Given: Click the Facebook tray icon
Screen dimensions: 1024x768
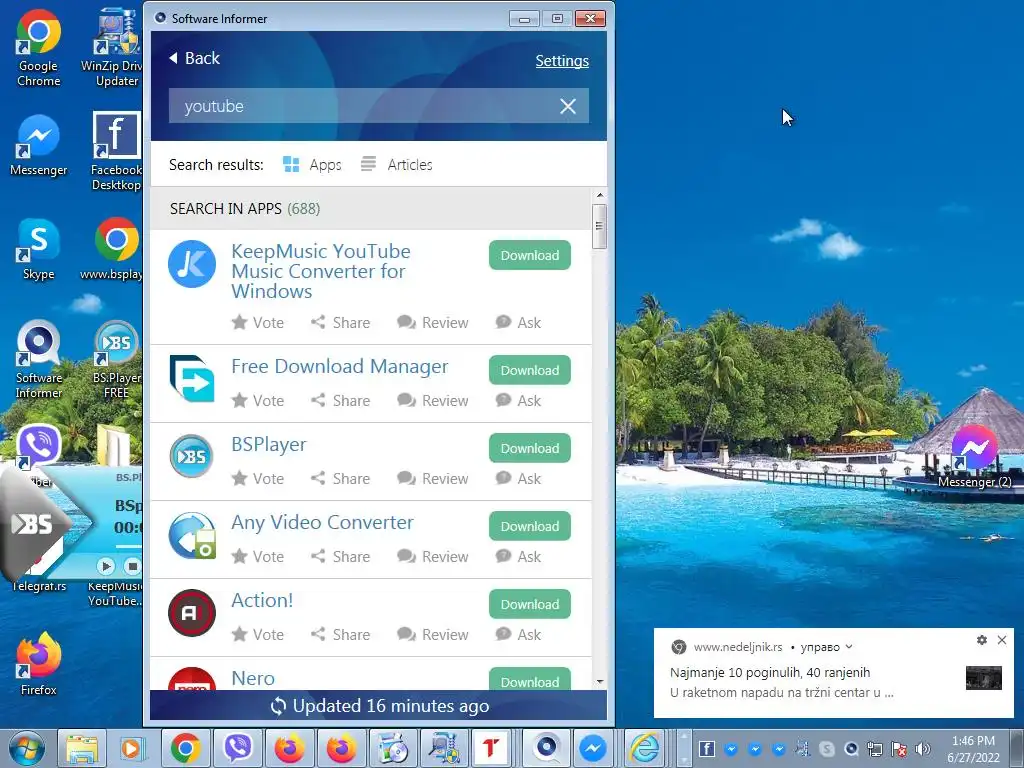Looking at the screenshot, I should pos(707,748).
